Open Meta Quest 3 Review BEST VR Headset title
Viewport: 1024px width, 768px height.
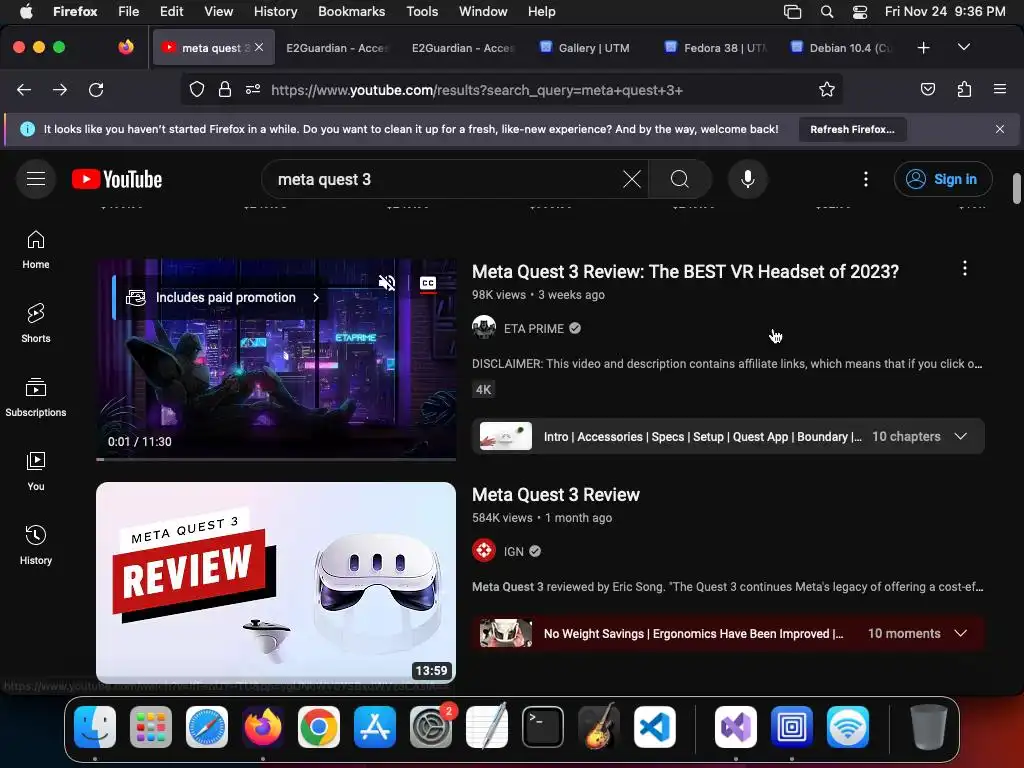[685, 272]
